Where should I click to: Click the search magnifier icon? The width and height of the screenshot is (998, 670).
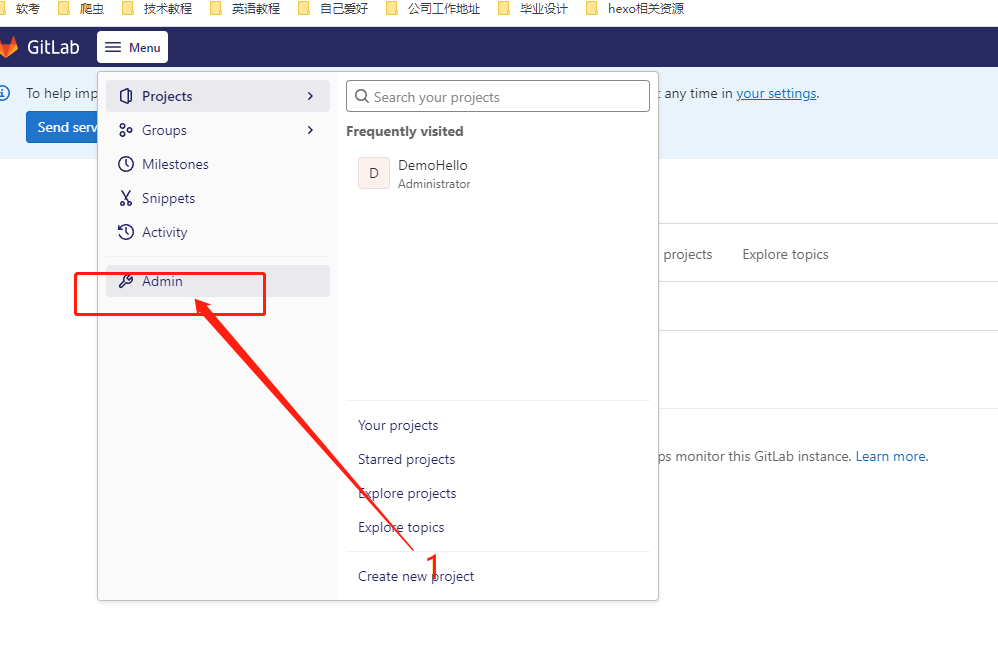click(362, 96)
